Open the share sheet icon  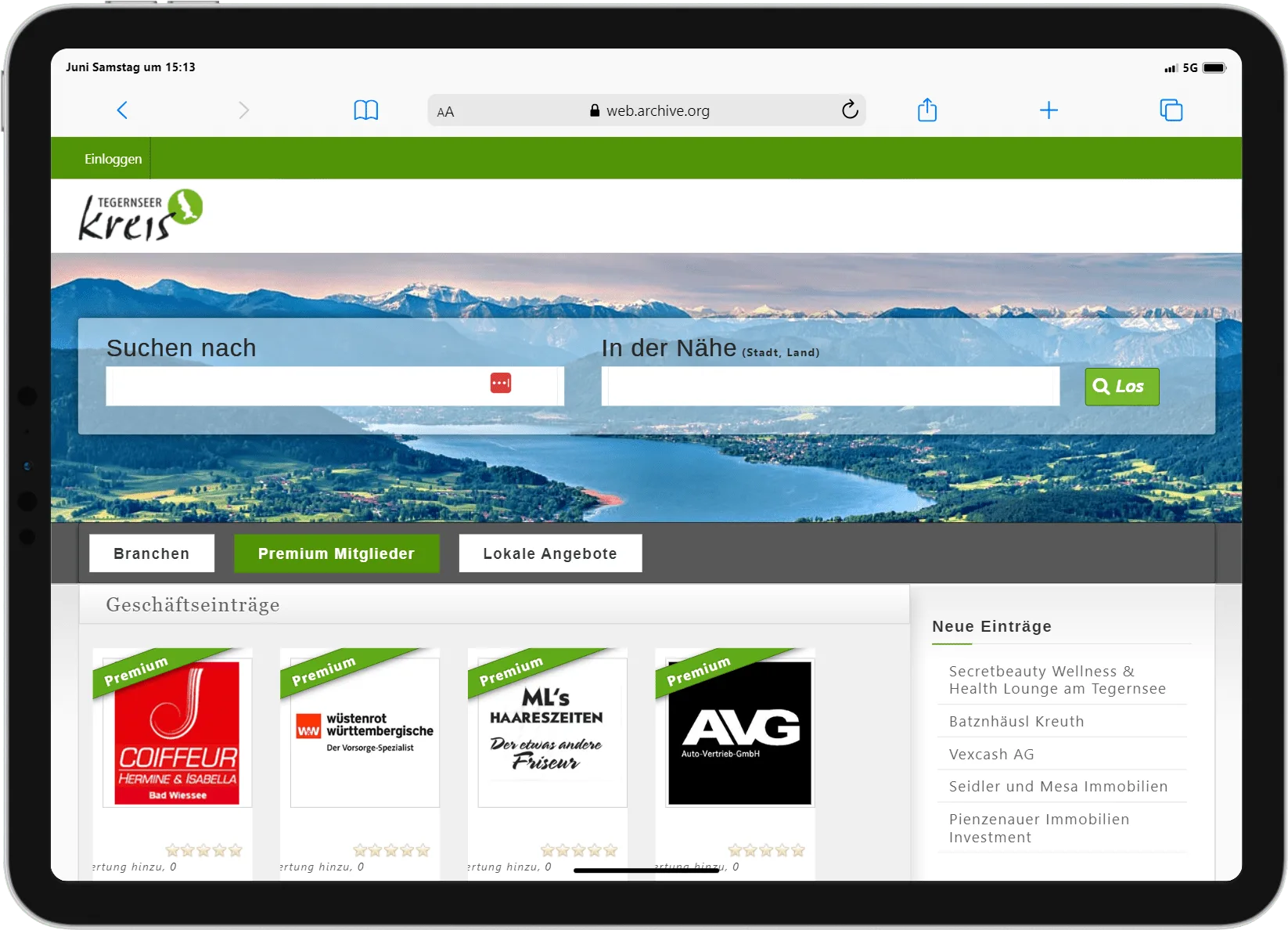point(927,110)
